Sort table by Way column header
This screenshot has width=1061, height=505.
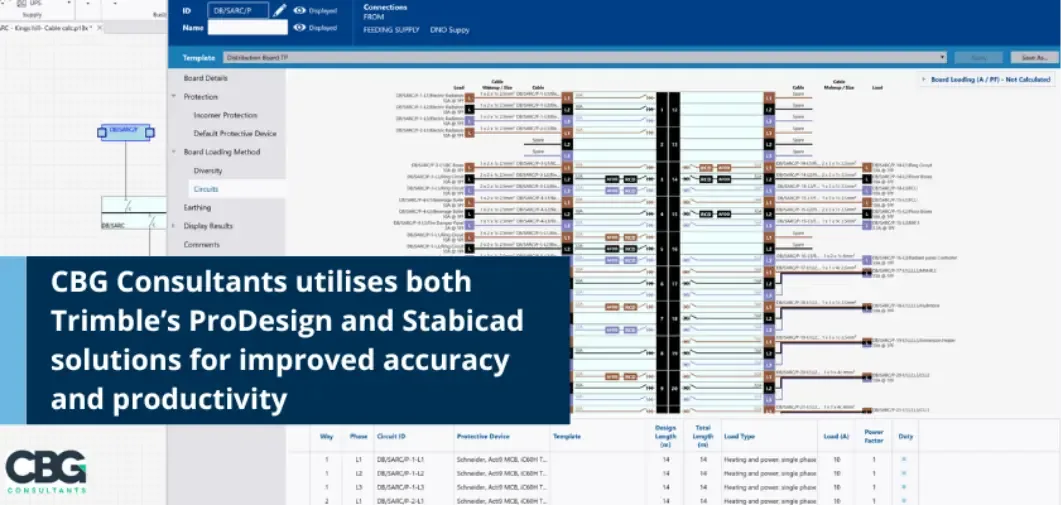click(x=326, y=437)
